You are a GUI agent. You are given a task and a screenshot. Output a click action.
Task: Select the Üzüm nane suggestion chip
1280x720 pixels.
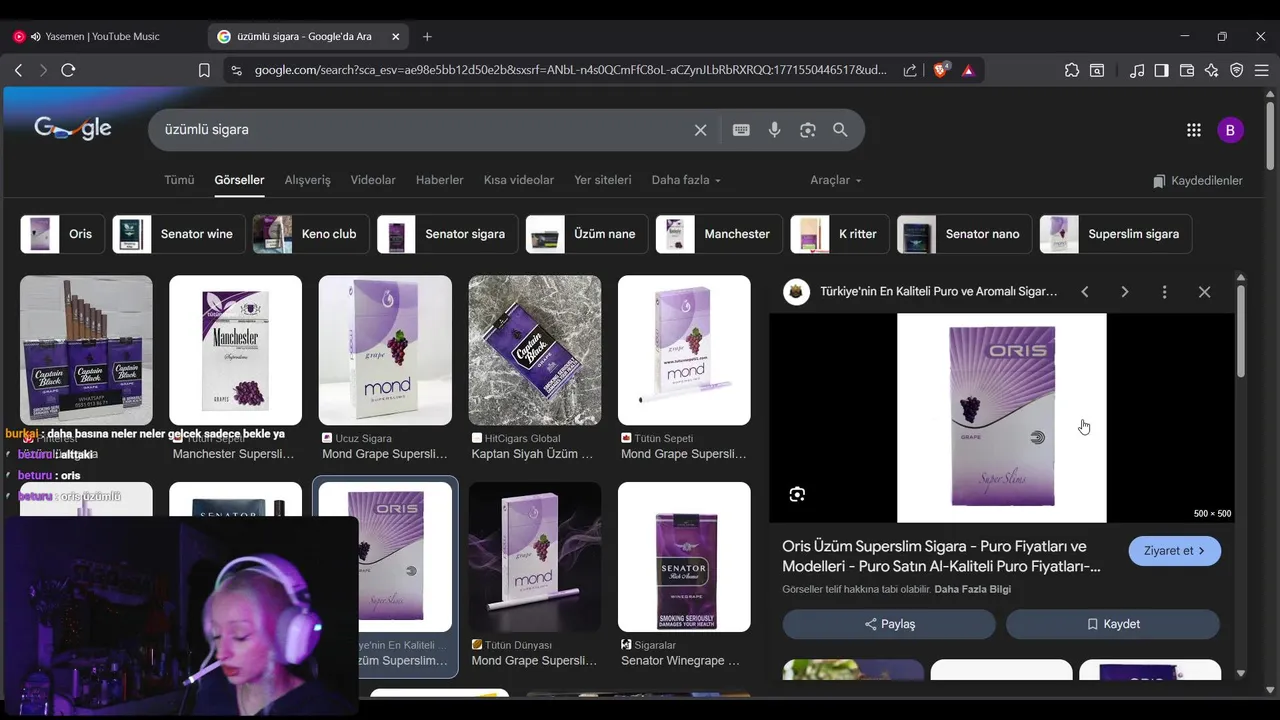click(587, 234)
